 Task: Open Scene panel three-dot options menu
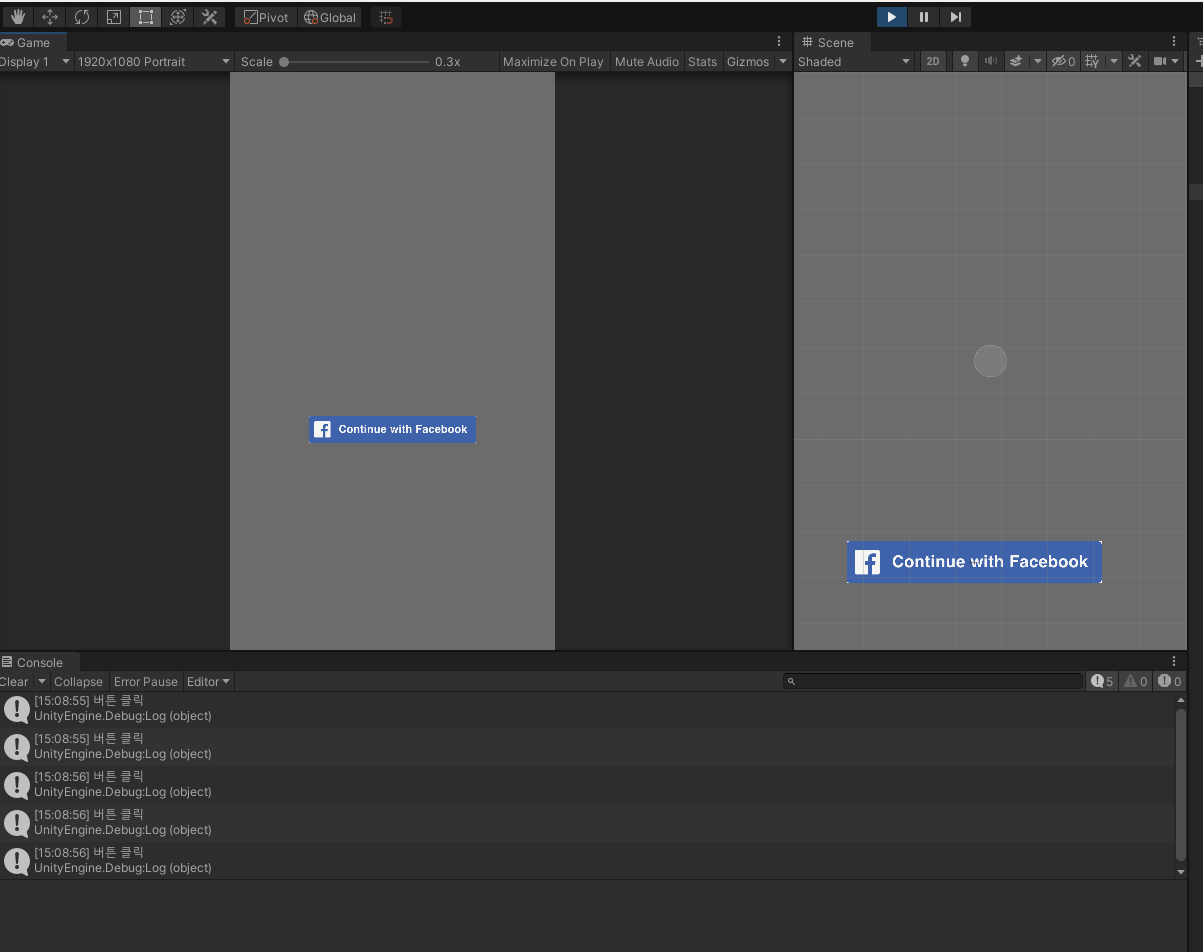coord(1174,42)
